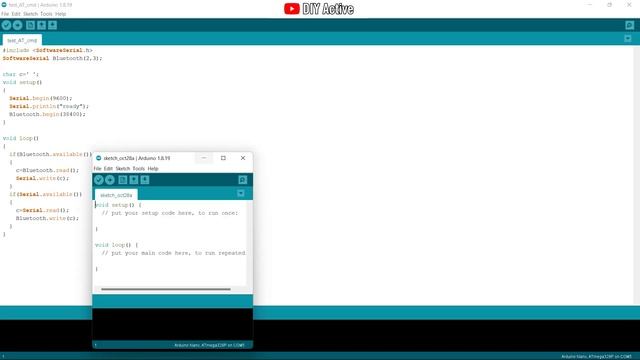Click Open sketch icon in test_AT_cmd window
The image size is (640, 360).
[x=41, y=25]
